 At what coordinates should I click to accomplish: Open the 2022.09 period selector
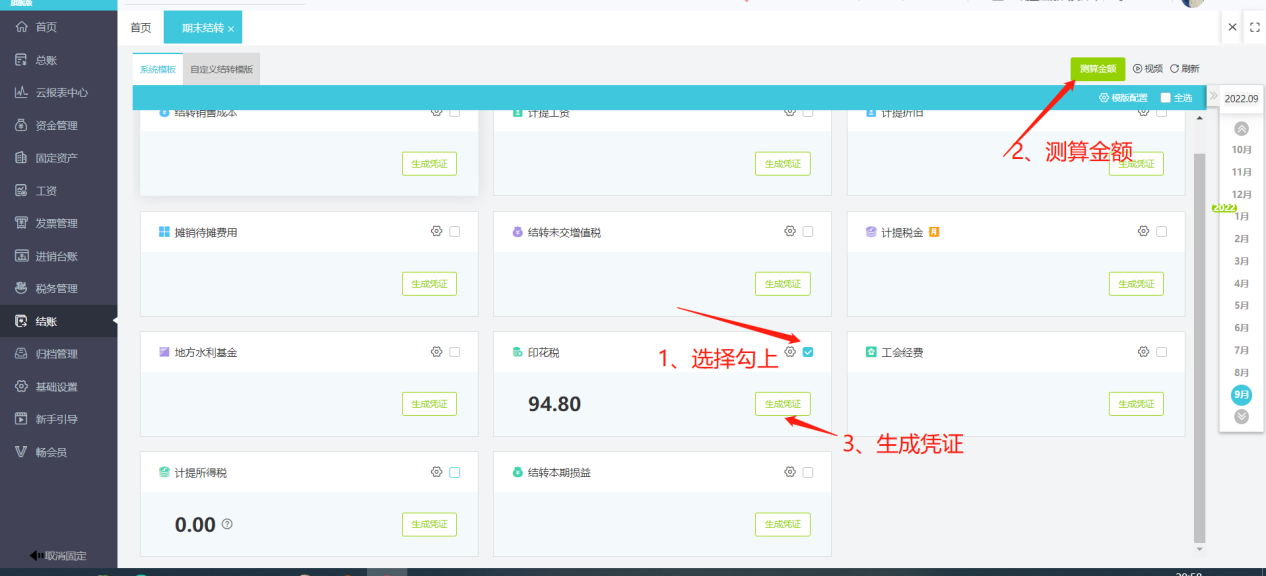click(x=1241, y=98)
